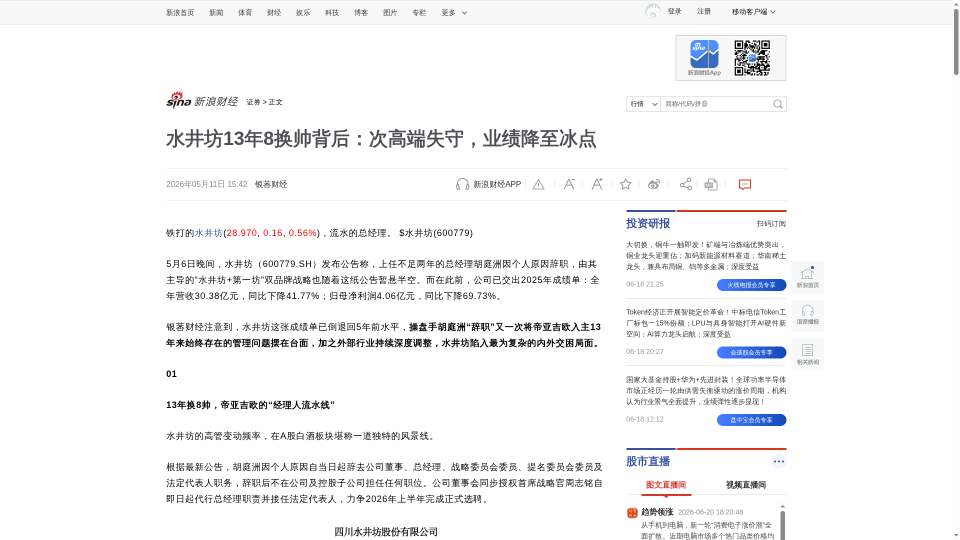Viewport: 960px width, 540px height.
Task: Click 趋势领涨 red avatar icon
Action: 632,513
